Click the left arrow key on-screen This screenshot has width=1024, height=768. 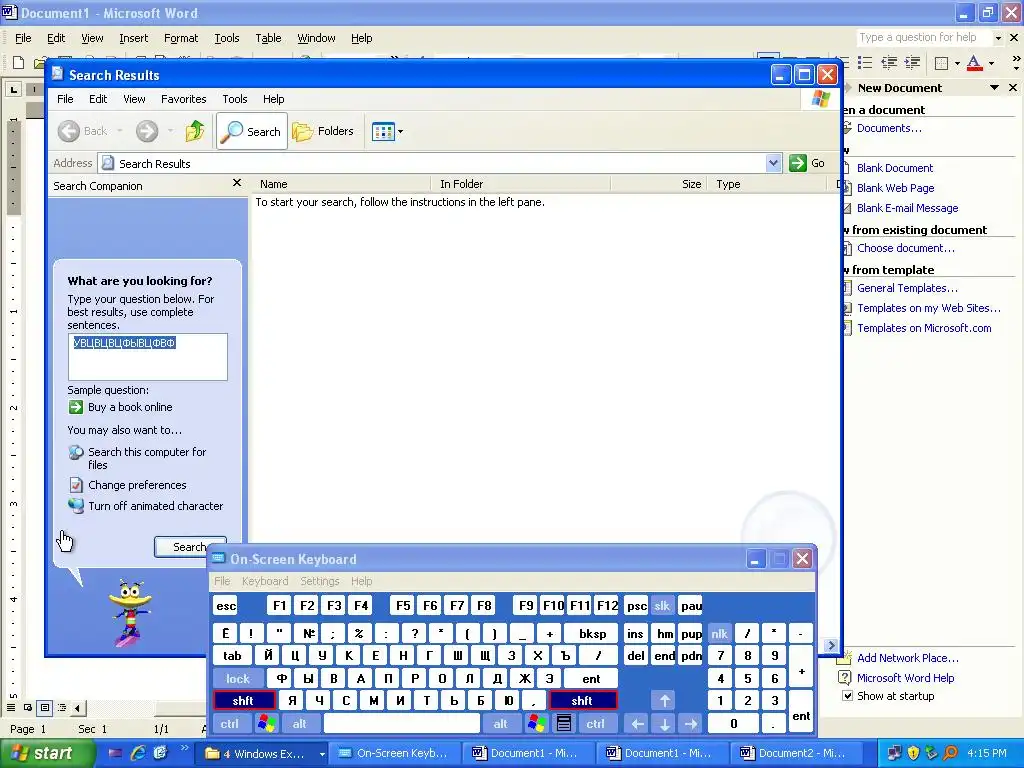click(637, 724)
